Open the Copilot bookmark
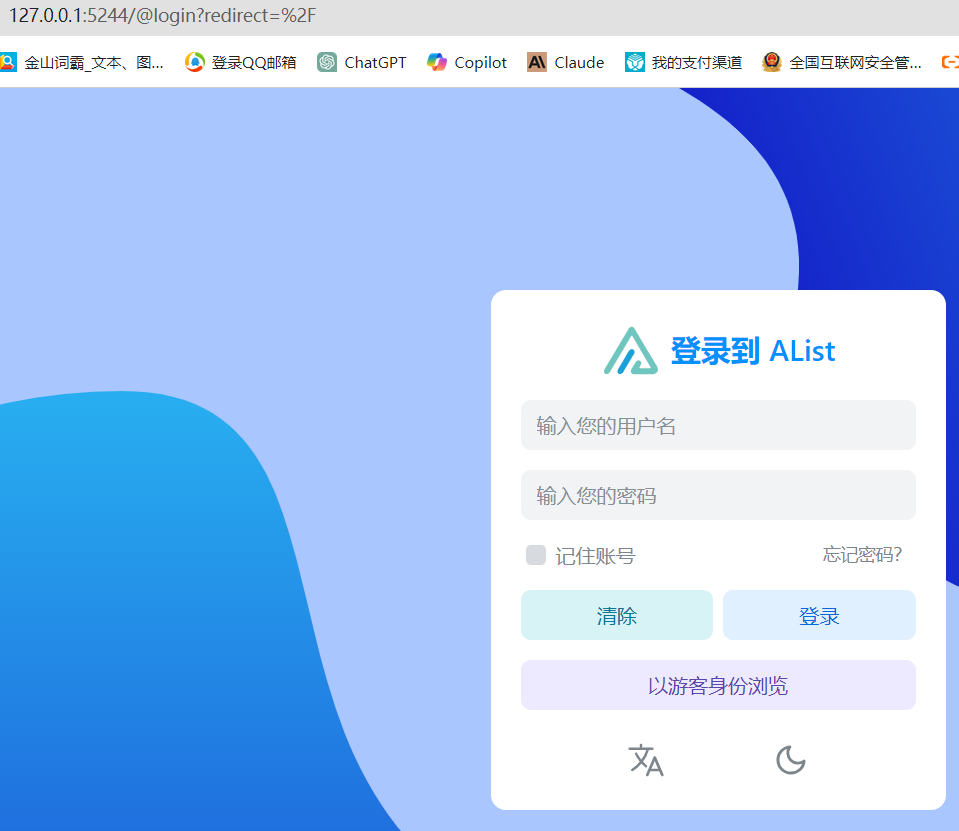The height and width of the screenshot is (831, 959). [x=467, y=62]
